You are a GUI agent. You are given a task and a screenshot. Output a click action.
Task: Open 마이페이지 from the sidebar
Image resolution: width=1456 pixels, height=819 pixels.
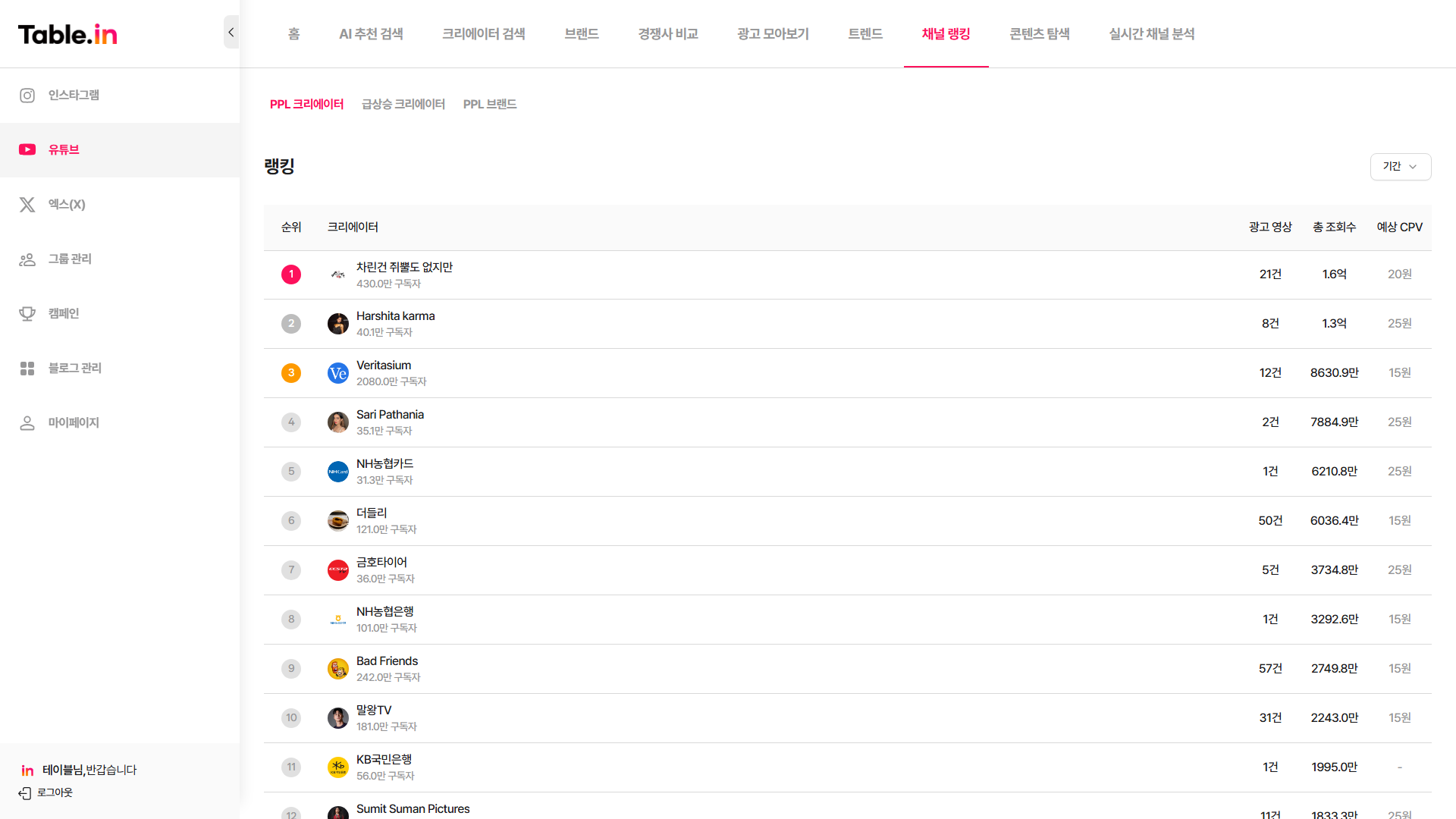[x=120, y=423]
